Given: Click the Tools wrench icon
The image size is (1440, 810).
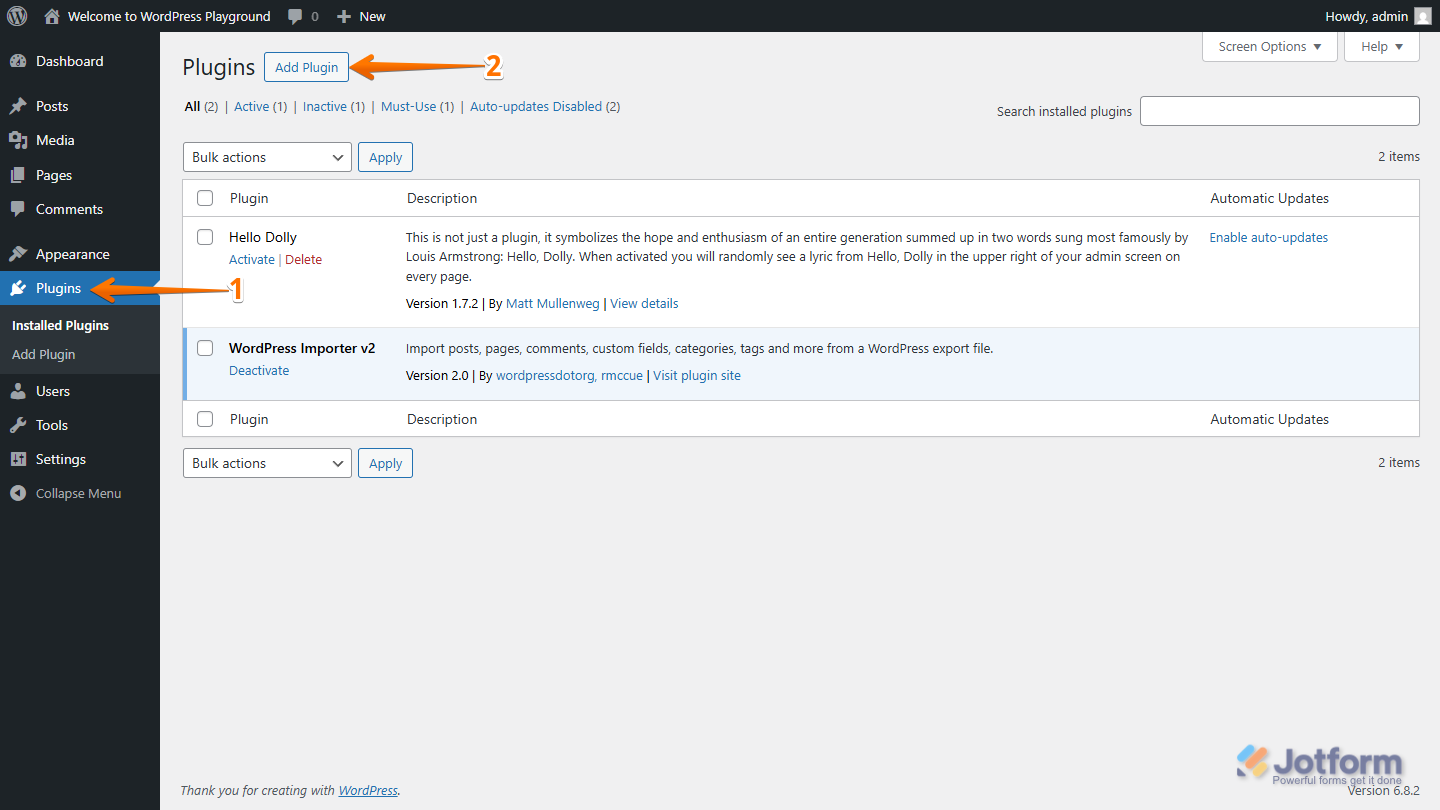Looking at the screenshot, I should (18, 425).
